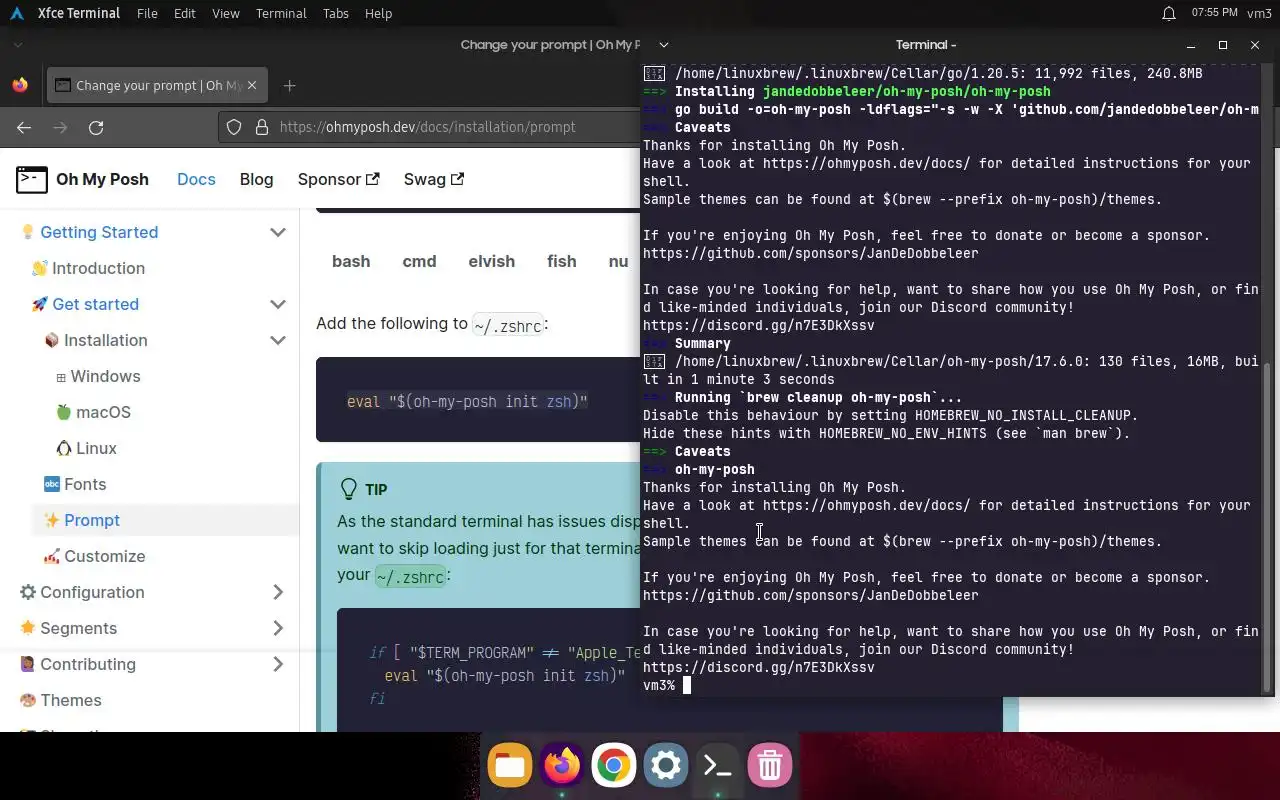The image size is (1280, 800).
Task: Open a new Firefox tab
Action: click(x=289, y=85)
